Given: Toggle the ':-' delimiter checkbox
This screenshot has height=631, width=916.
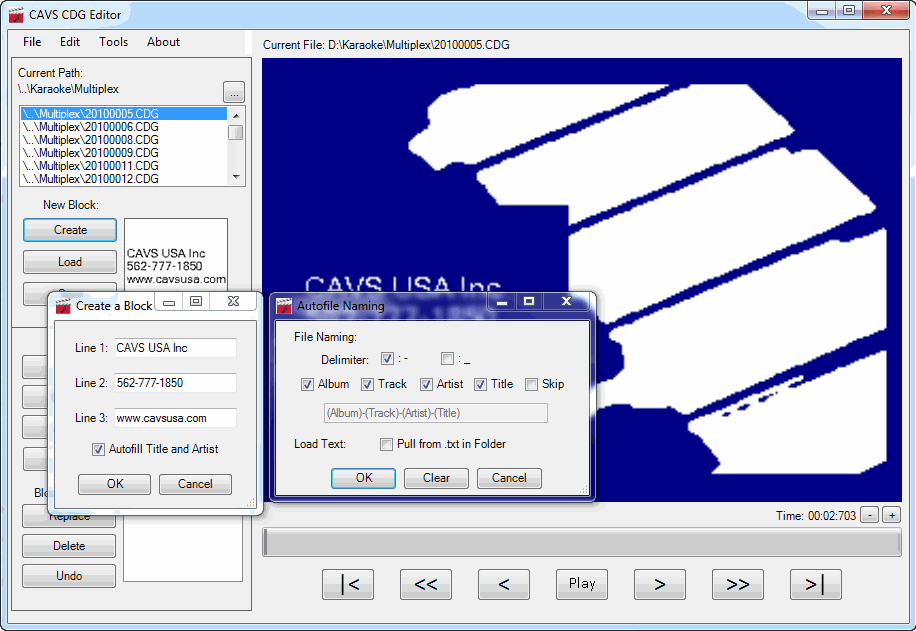Looking at the screenshot, I should (387, 359).
